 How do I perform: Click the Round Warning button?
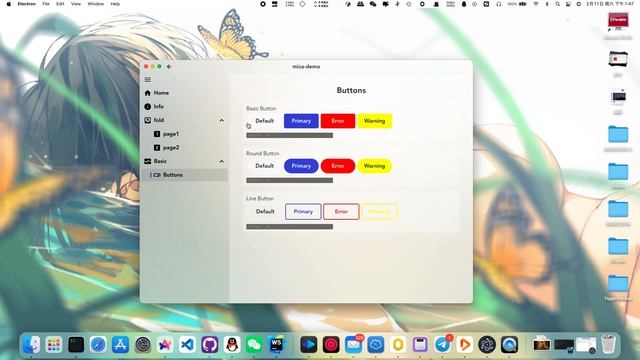tap(375, 166)
